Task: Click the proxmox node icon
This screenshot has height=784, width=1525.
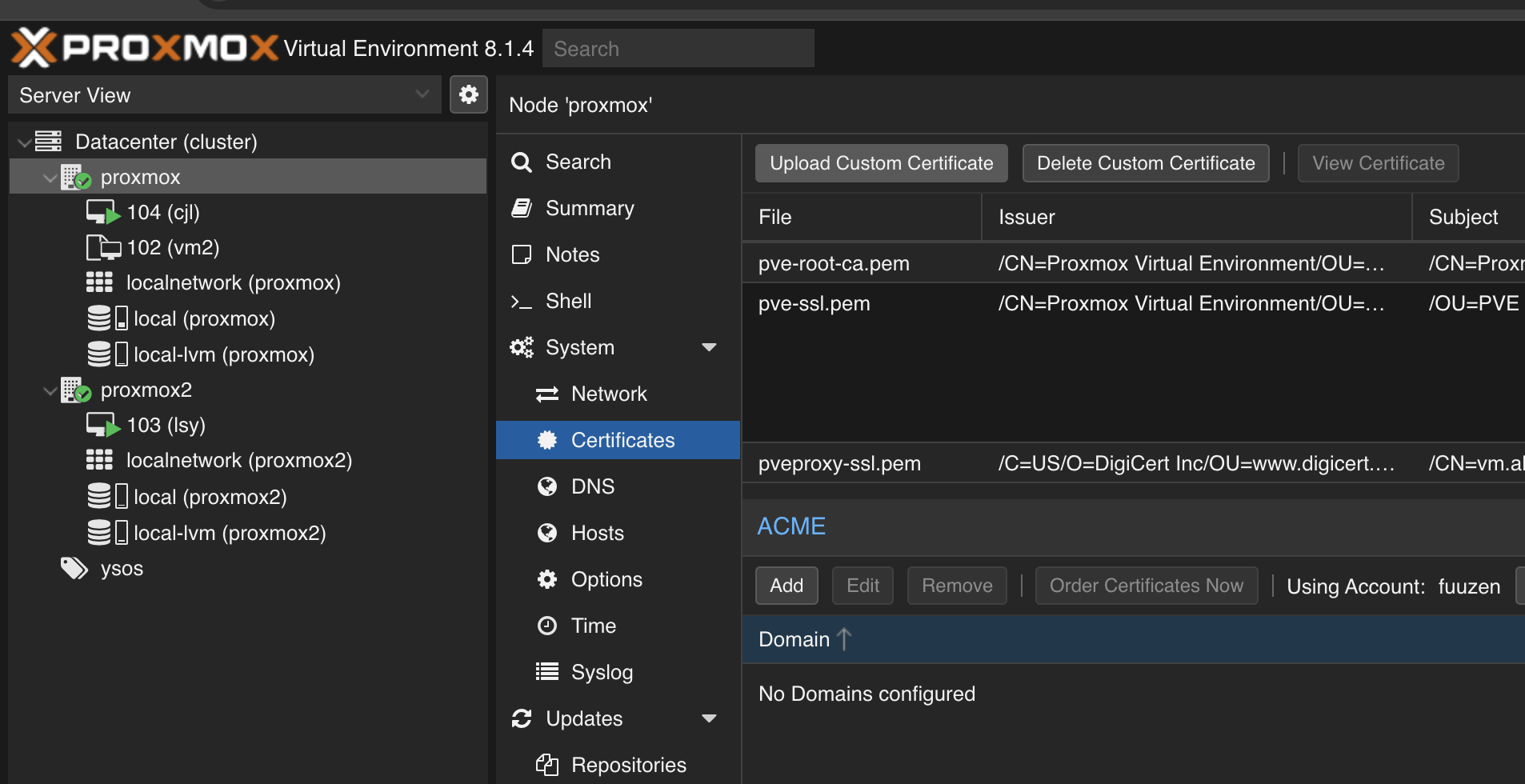Action: (76, 177)
